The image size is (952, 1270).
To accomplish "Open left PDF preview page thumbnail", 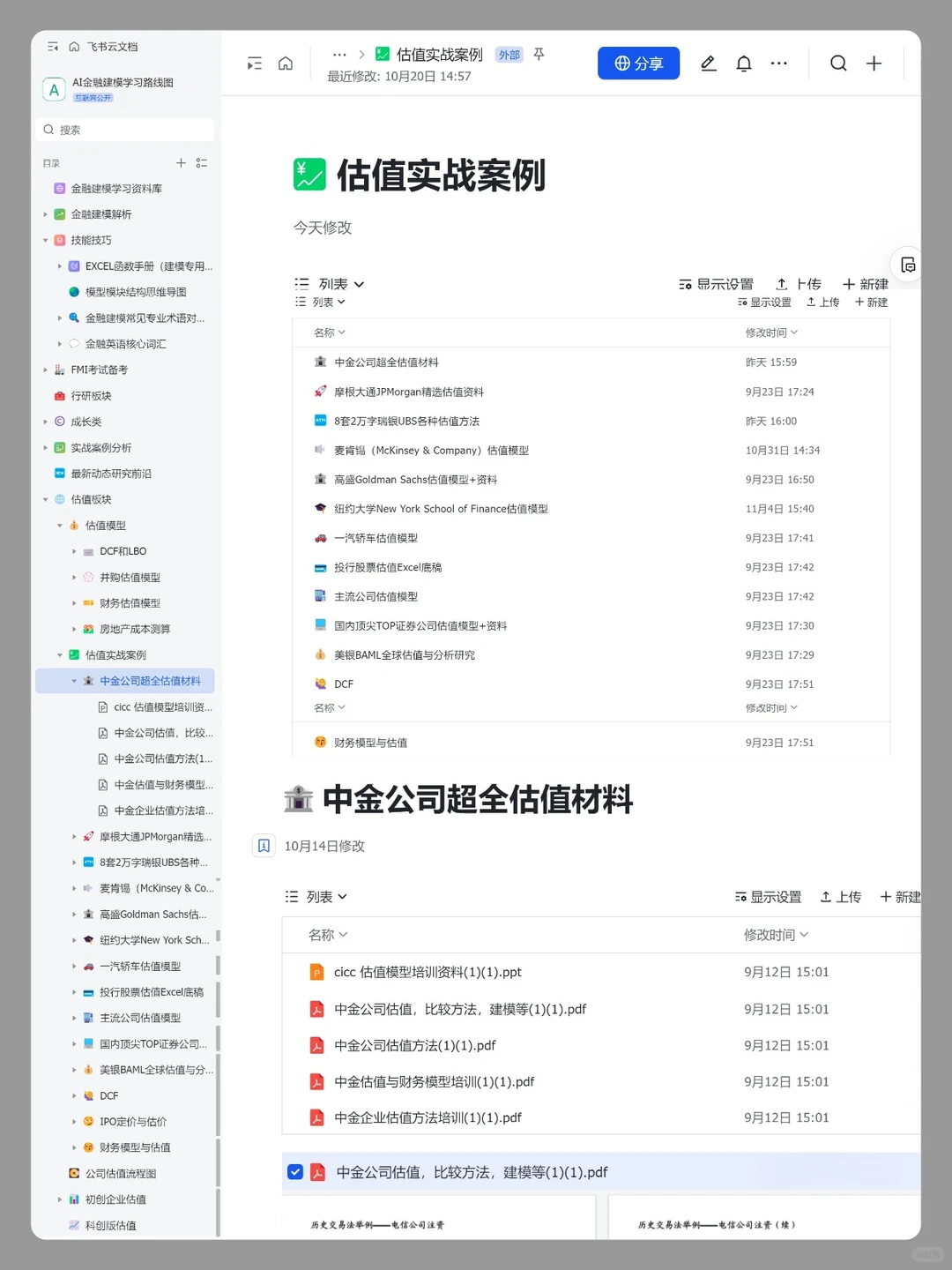I will point(439,1218).
